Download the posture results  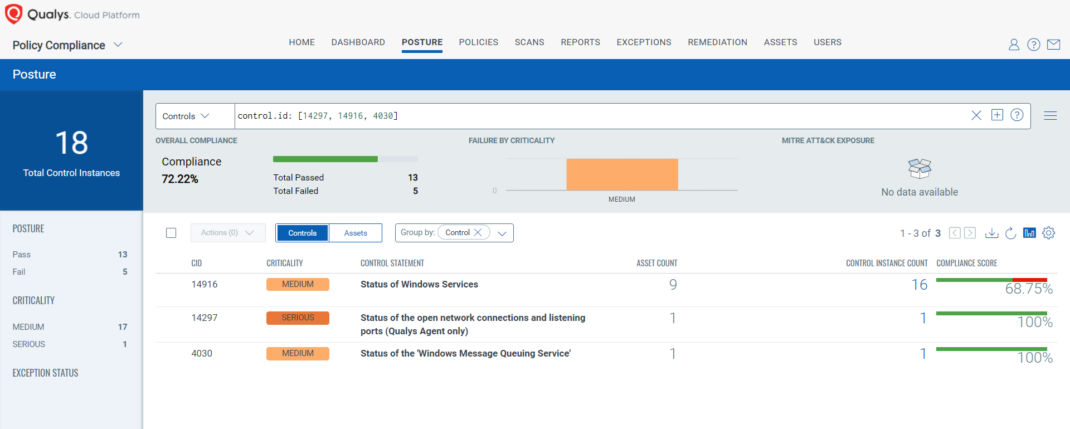992,233
